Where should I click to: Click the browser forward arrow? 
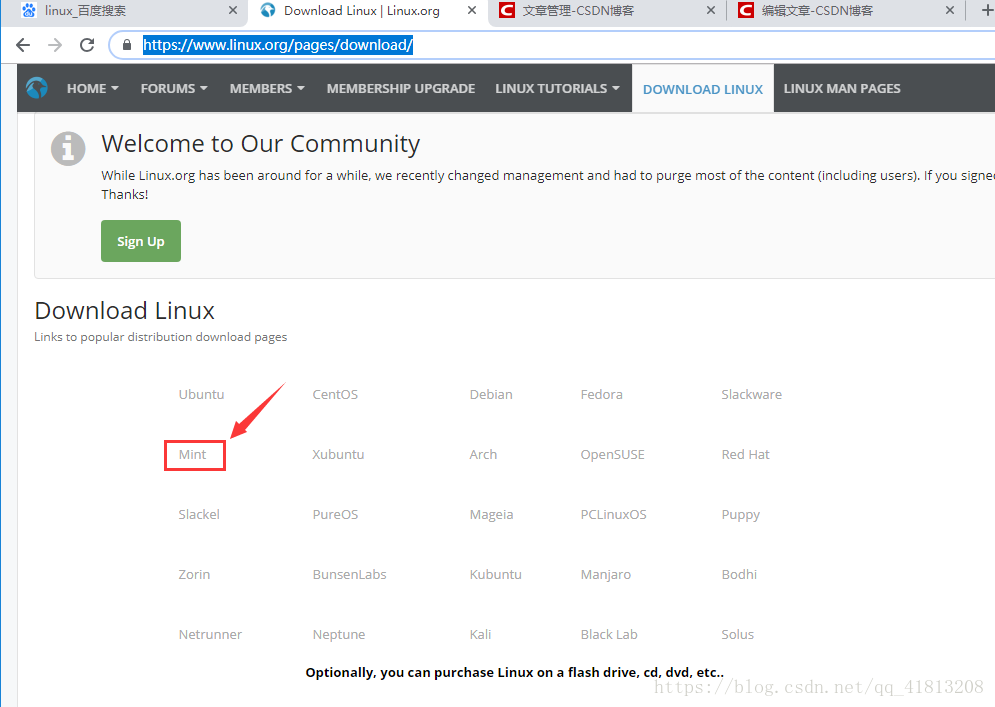(x=55, y=45)
